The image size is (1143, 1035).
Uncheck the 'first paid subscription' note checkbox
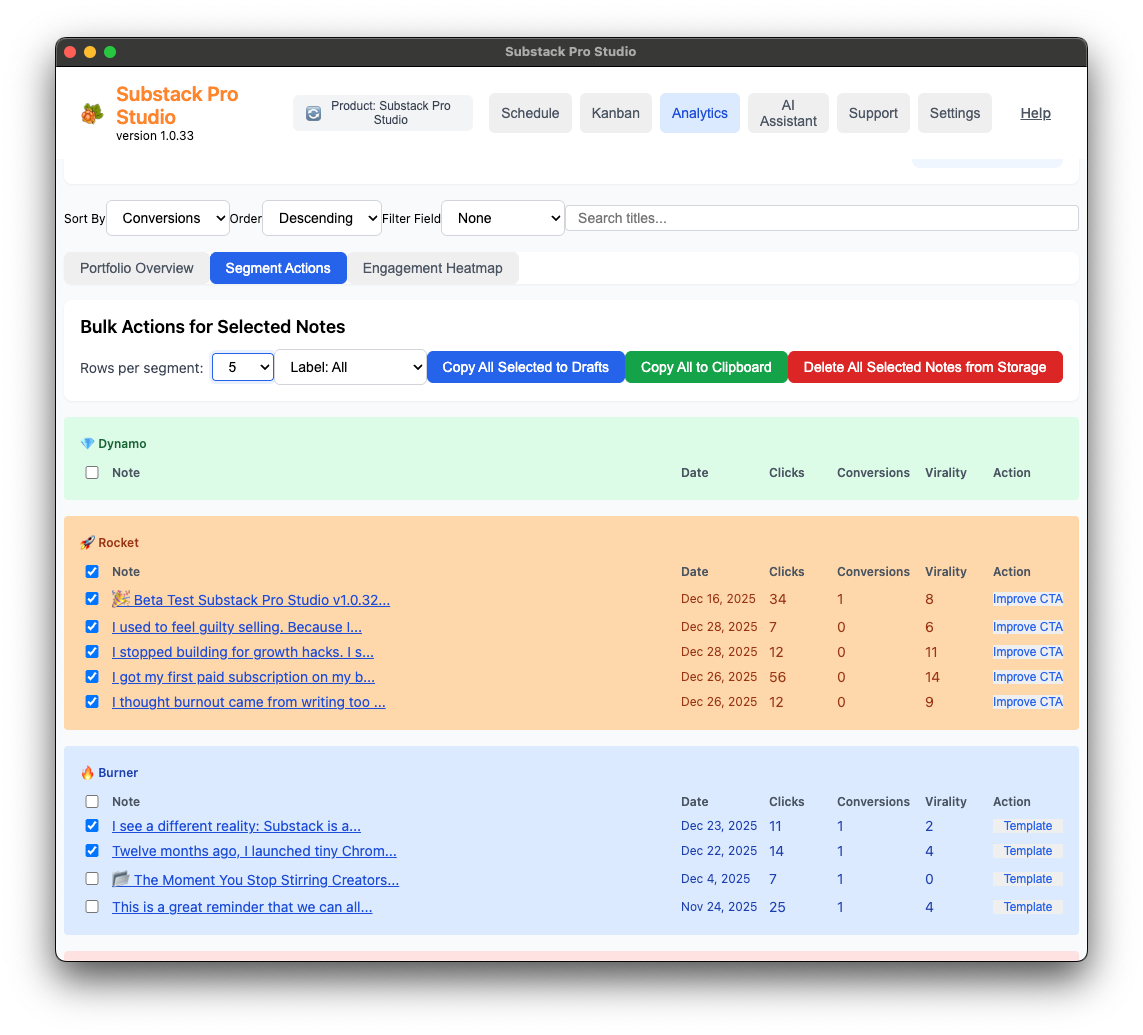(x=92, y=676)
